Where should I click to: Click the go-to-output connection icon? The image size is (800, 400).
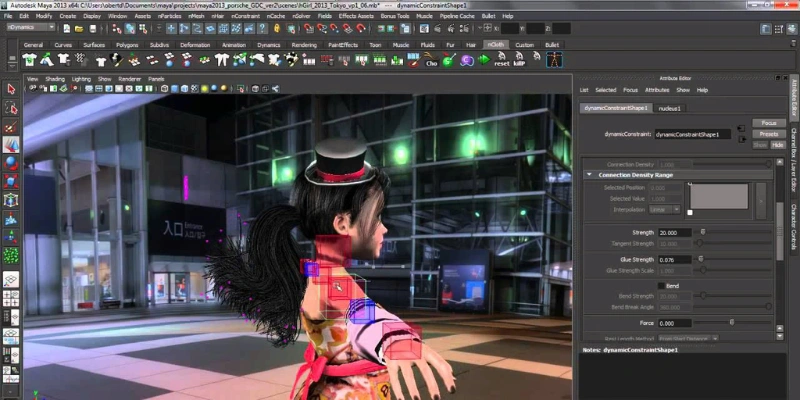point(741,138)
